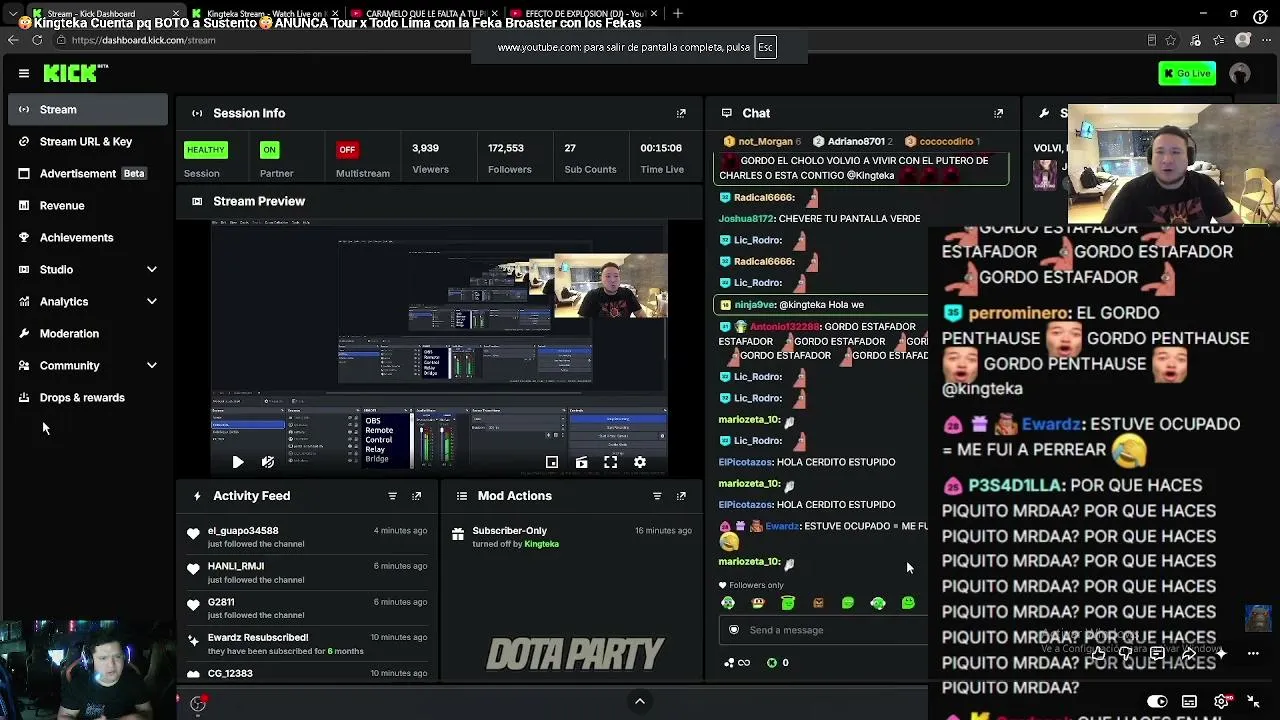Image resolution: width=1280 pixels, height=720 pixels.
Task: Go back in browser history
Action: (x=13, y=40)
